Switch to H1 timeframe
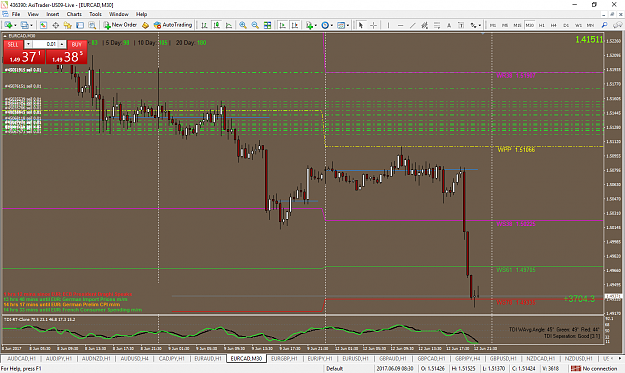This screenshot has height=373, width=625. 542,25
